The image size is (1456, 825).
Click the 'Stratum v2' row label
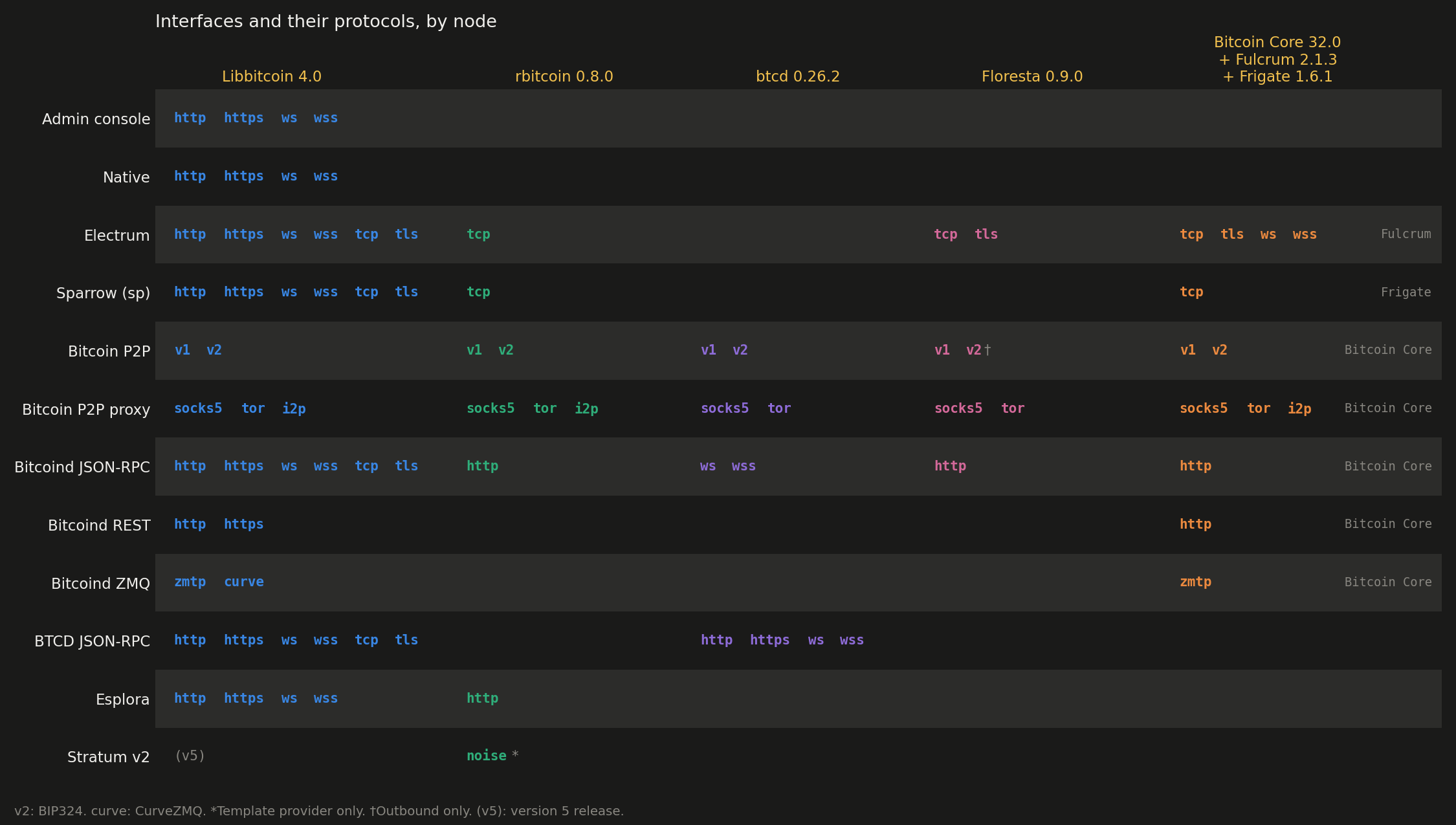click(x=108, y=757)
